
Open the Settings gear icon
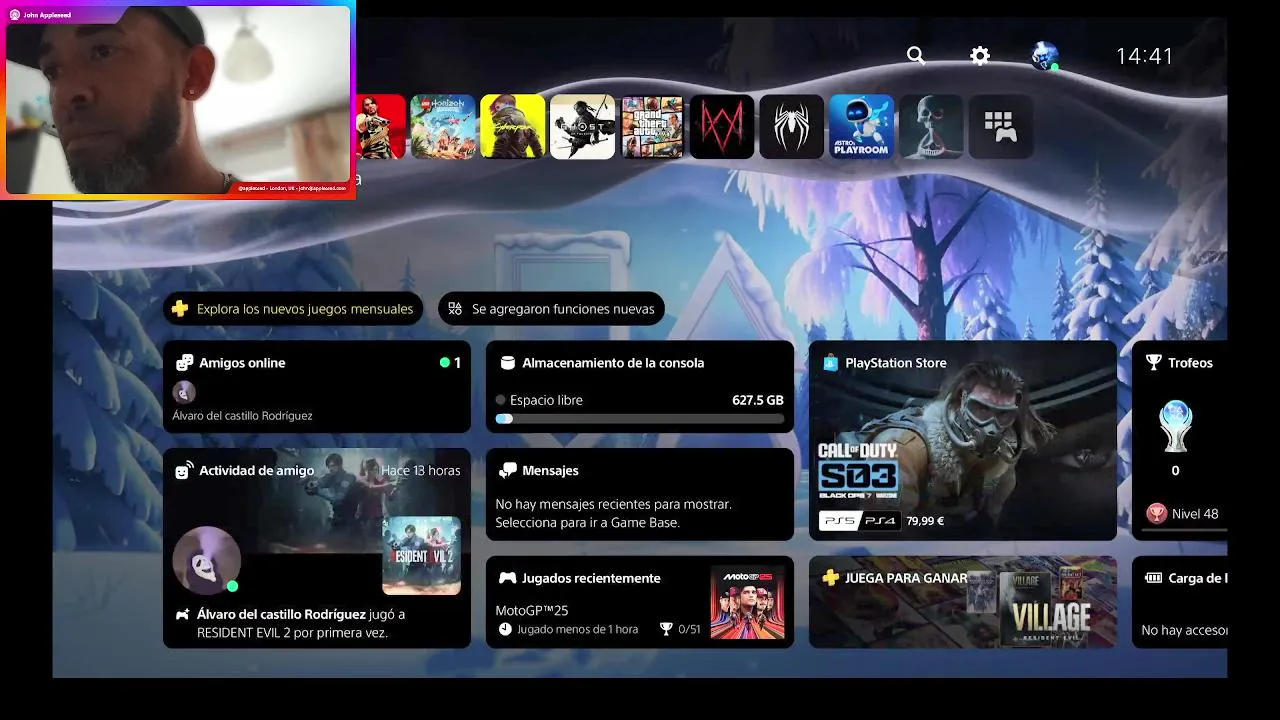pos(980,56)
